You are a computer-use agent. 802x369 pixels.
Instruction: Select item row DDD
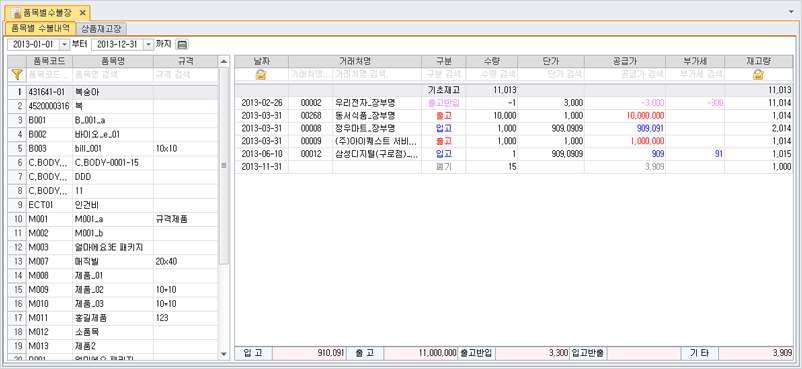tap(113, 177)
